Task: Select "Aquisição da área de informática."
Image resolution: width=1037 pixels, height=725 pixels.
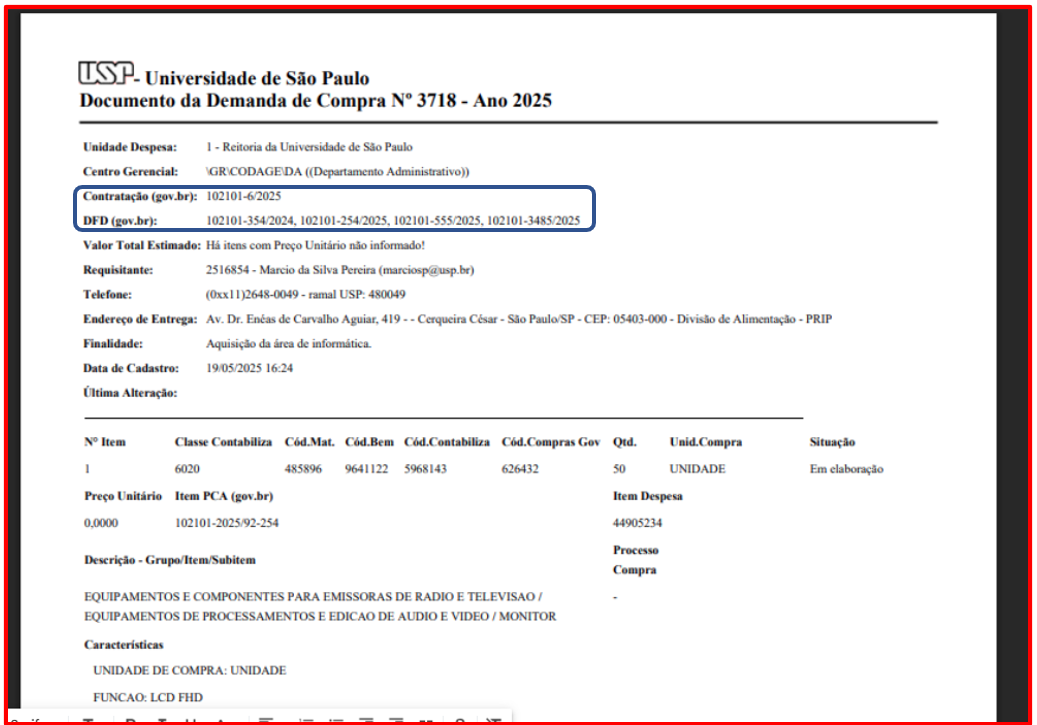Action: click(x=288, y=343)
